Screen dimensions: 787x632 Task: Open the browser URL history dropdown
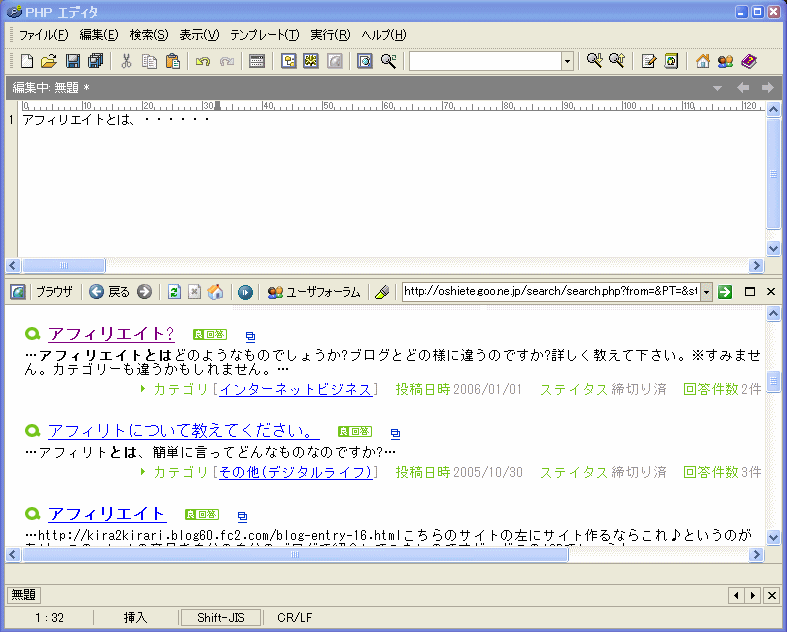click(706, 292)
